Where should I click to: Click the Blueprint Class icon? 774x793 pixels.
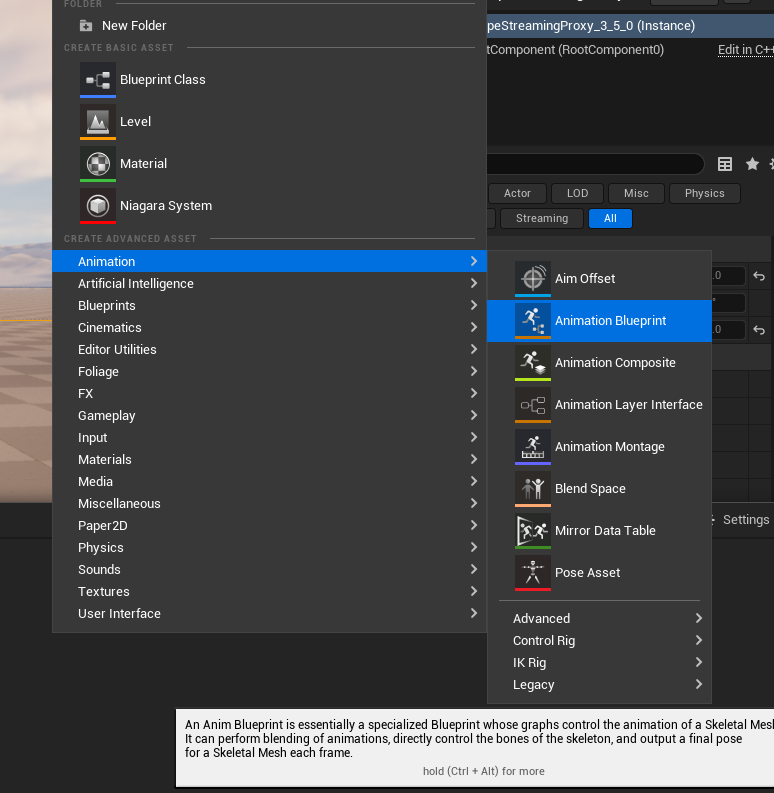tap(98, 79)
